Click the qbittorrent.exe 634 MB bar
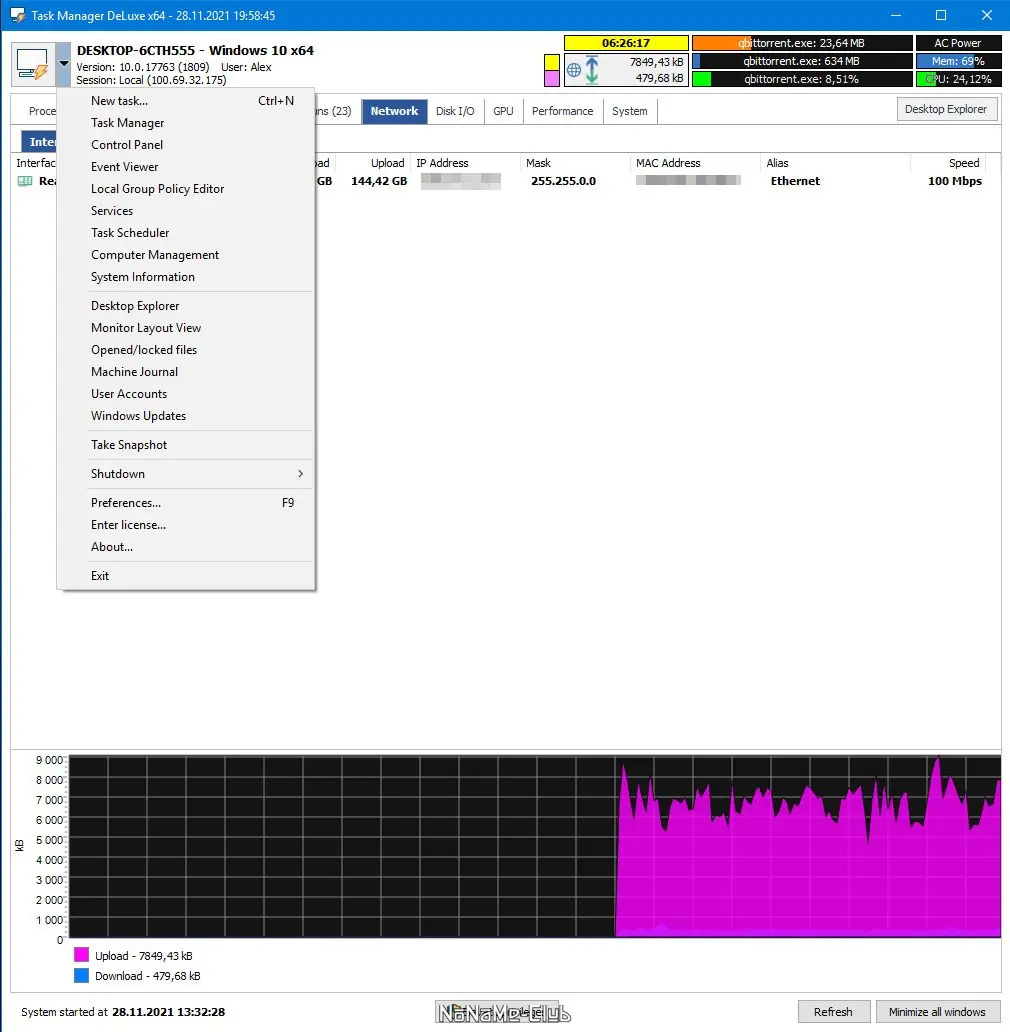Viewport: 1010px width, 1032px height. tap(802, 61)
